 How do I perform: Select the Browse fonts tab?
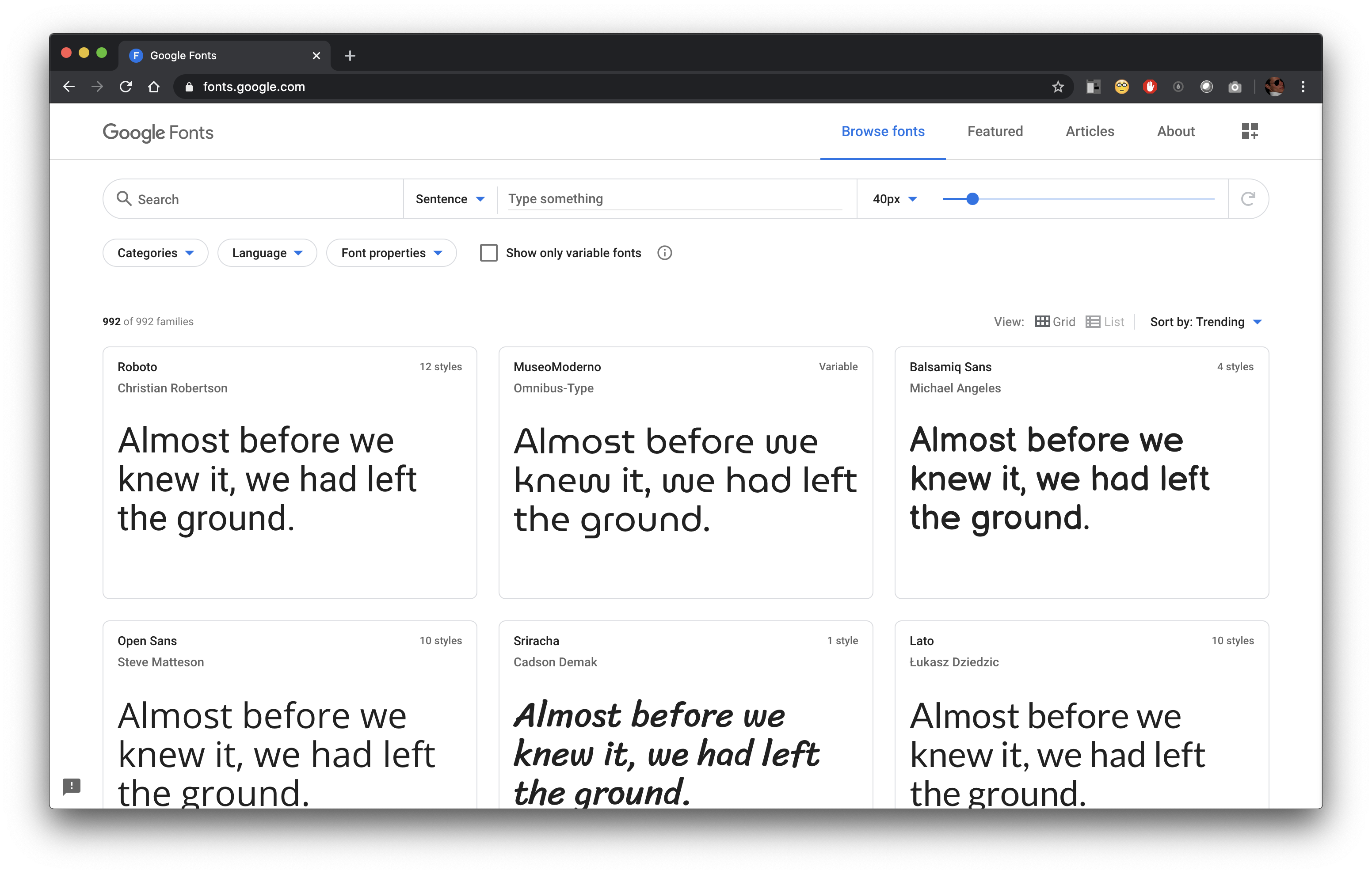pos(883,132)
